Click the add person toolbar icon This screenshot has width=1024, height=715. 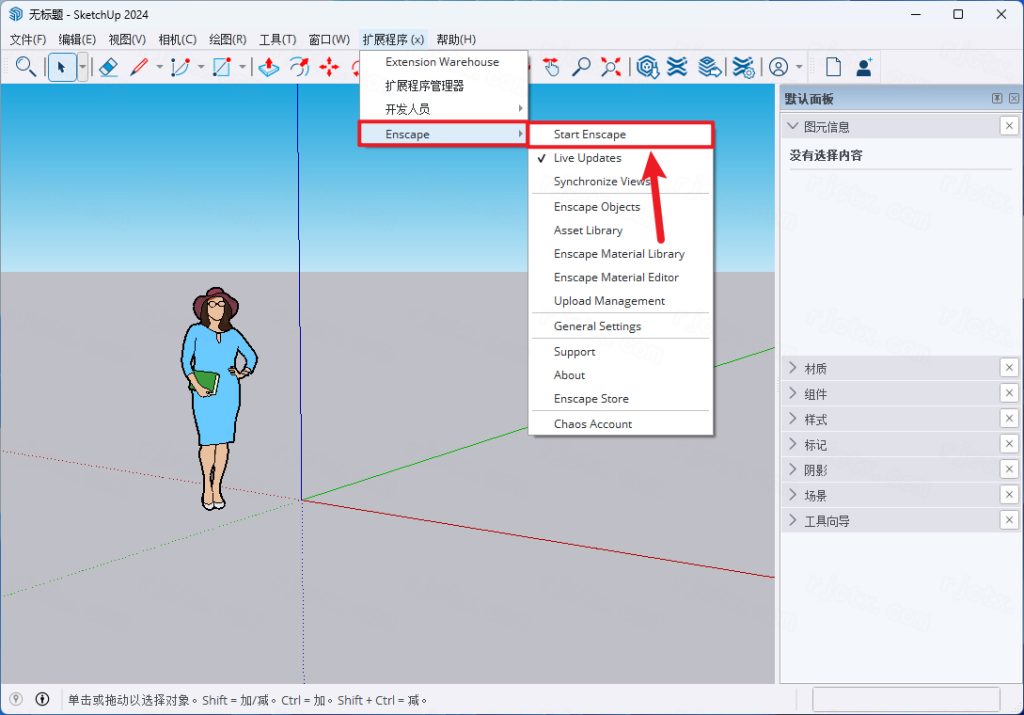tap(864, 67)
